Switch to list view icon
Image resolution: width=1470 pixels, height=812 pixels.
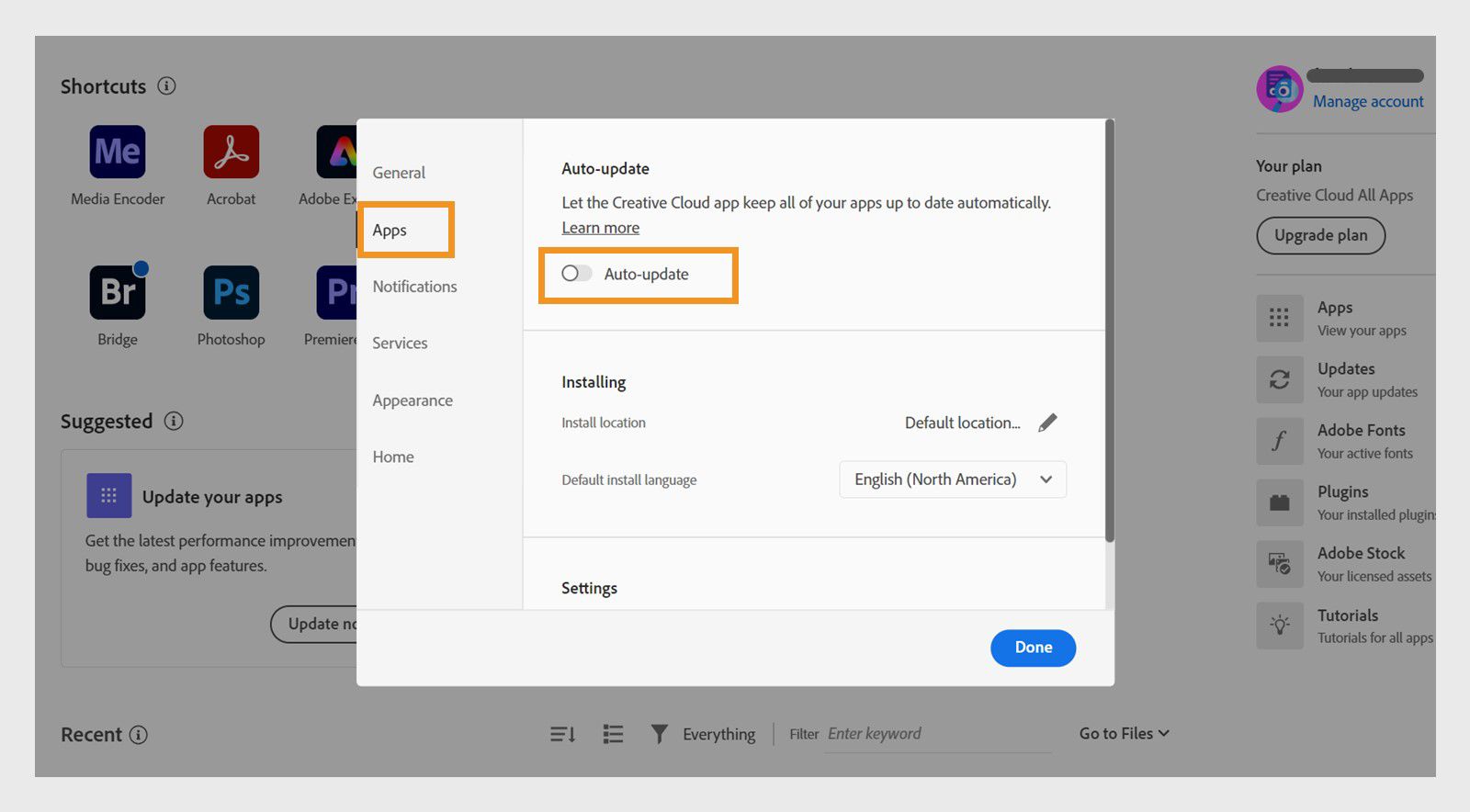613,734
